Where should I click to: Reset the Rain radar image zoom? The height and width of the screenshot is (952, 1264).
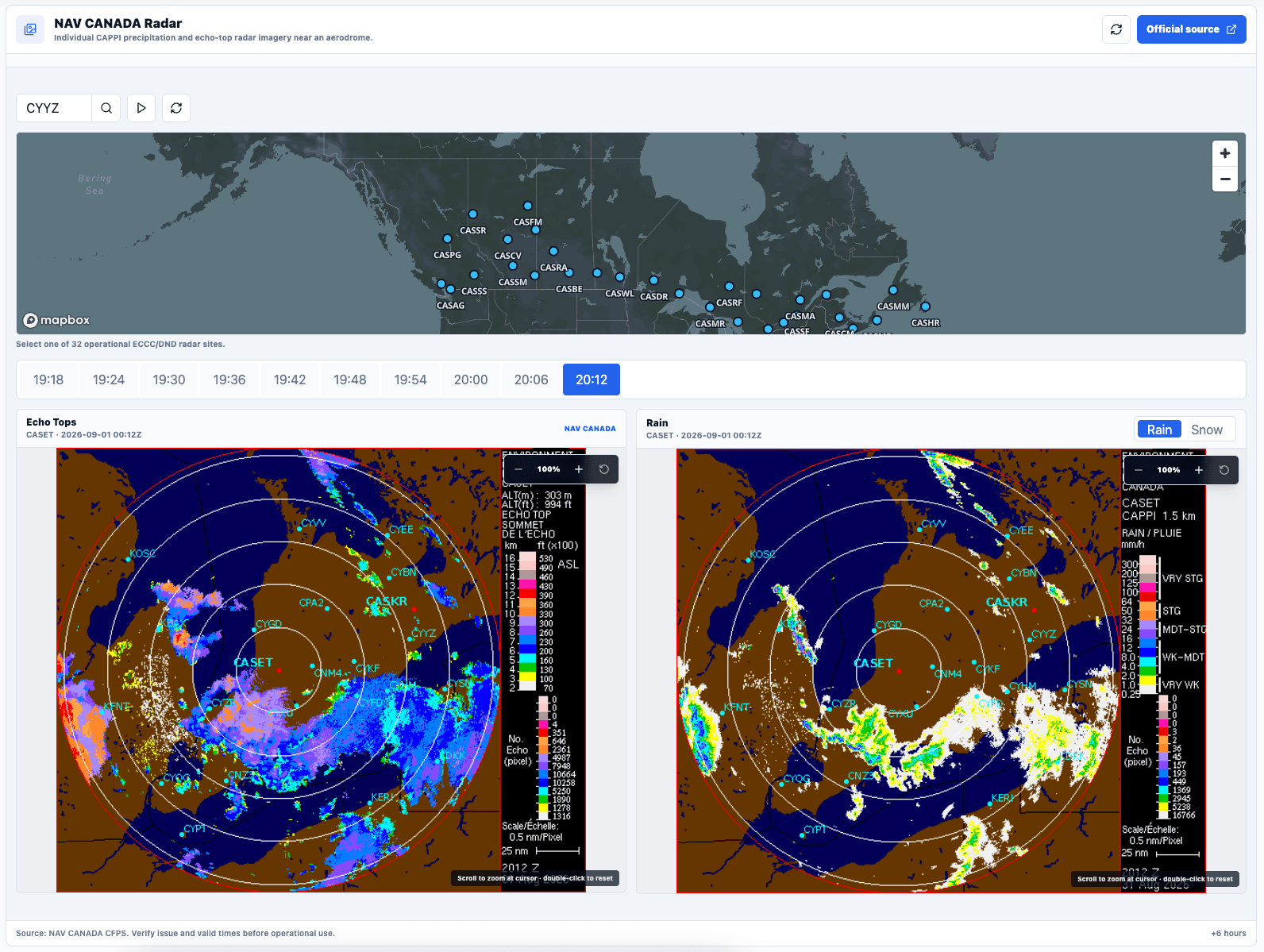click(1224, 470)
